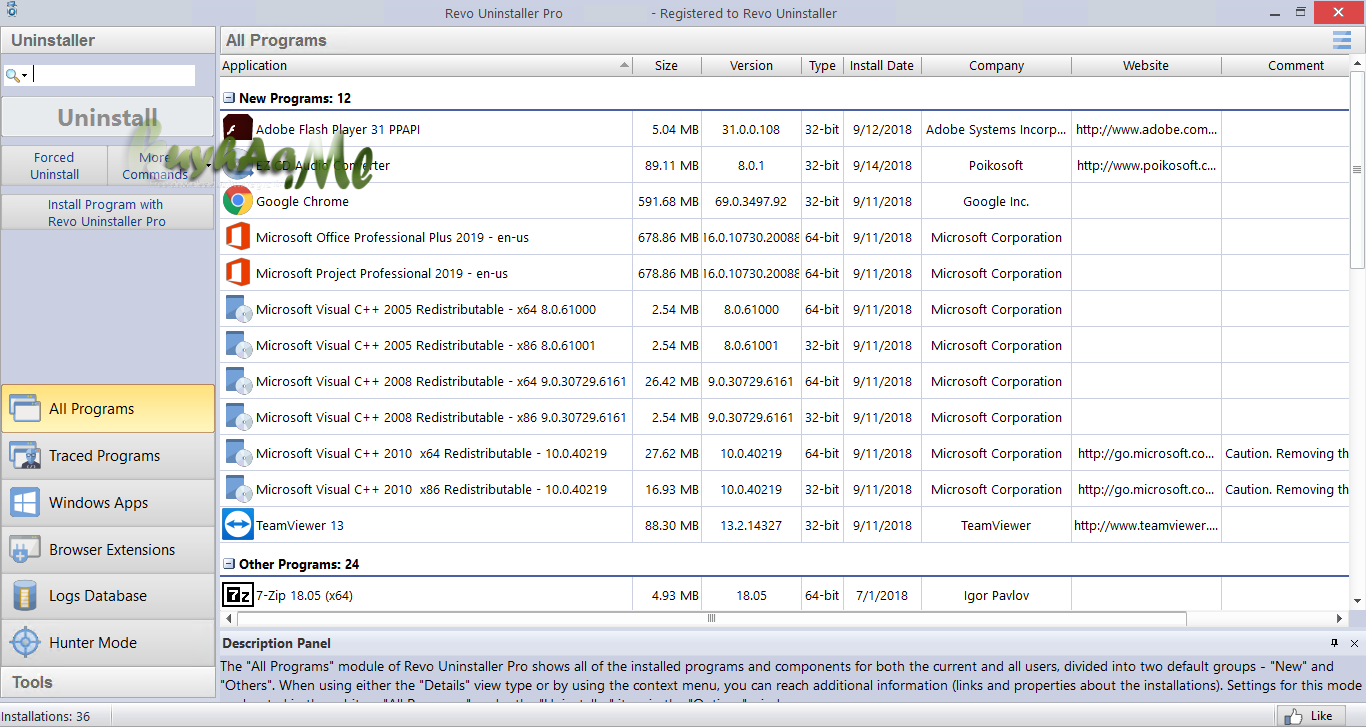
Task: Click icon of Visual C++ 2008 x86 Redistributable
Action: coord(238,417)
